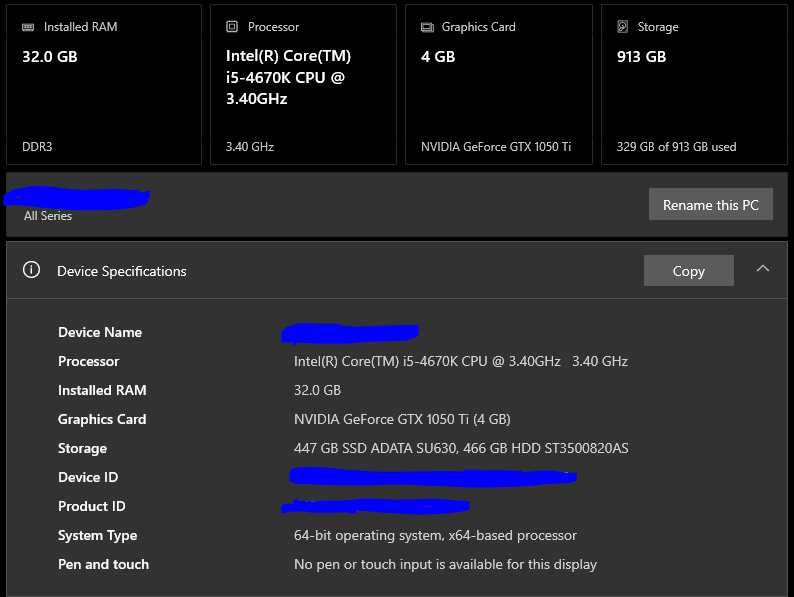Select the 3.40 GHz text in Processor card
Viewport: 794px width, 597px height.
click(250, 147)
